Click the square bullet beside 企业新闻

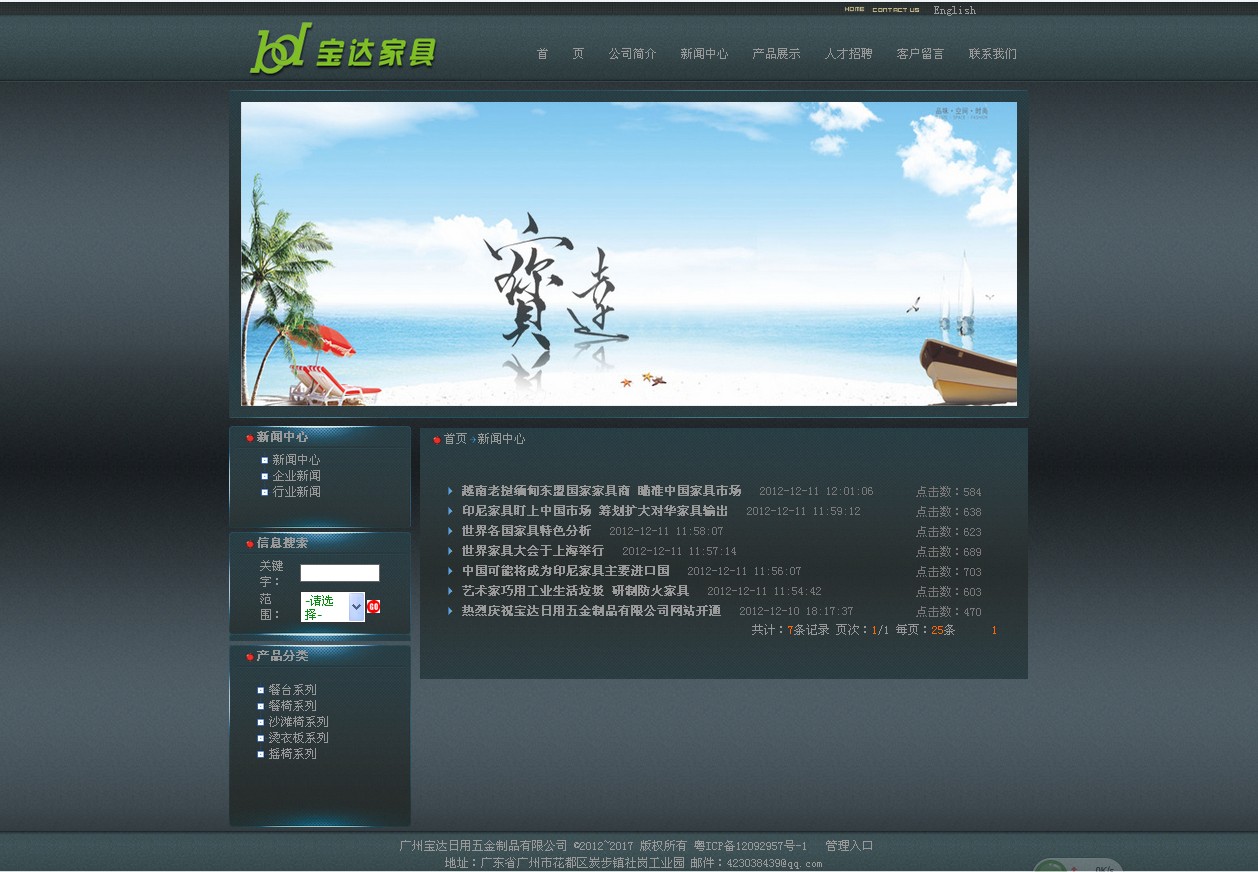(x=265, y=476)
